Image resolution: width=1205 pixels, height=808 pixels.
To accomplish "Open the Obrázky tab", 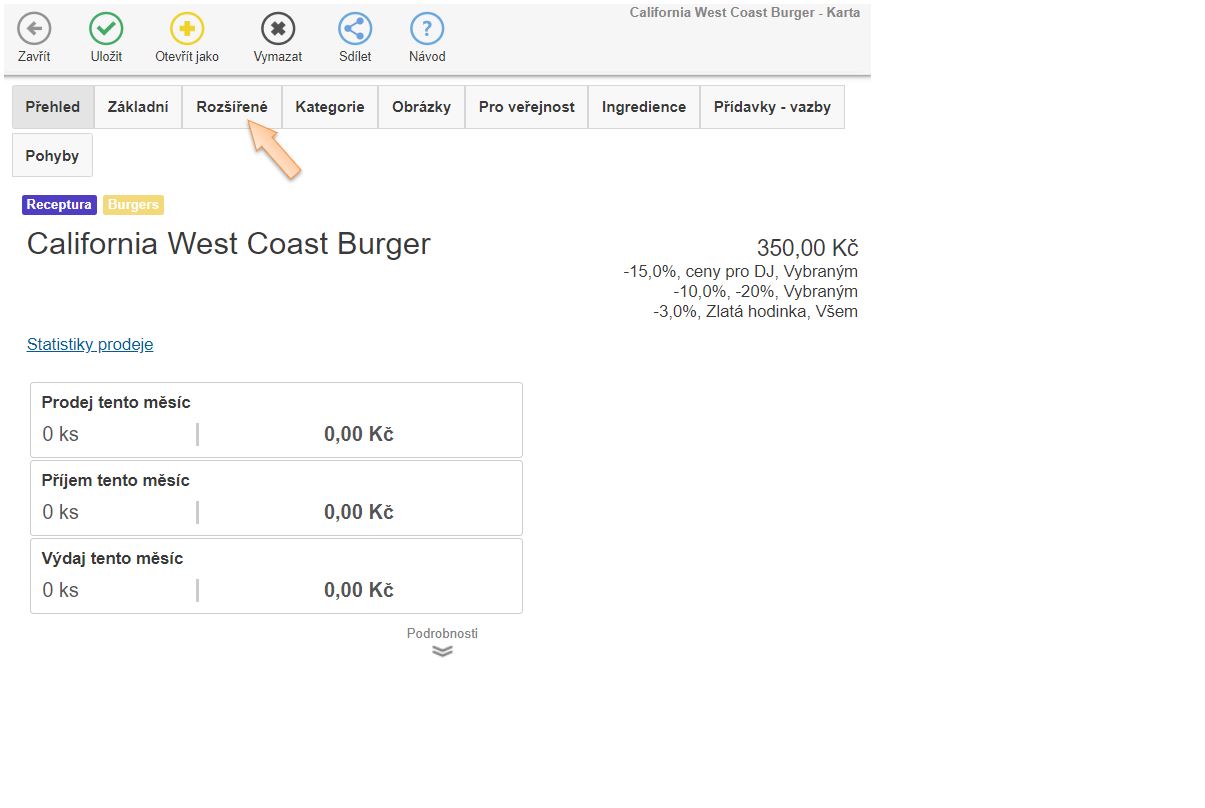I will click(x=421, y=107).
